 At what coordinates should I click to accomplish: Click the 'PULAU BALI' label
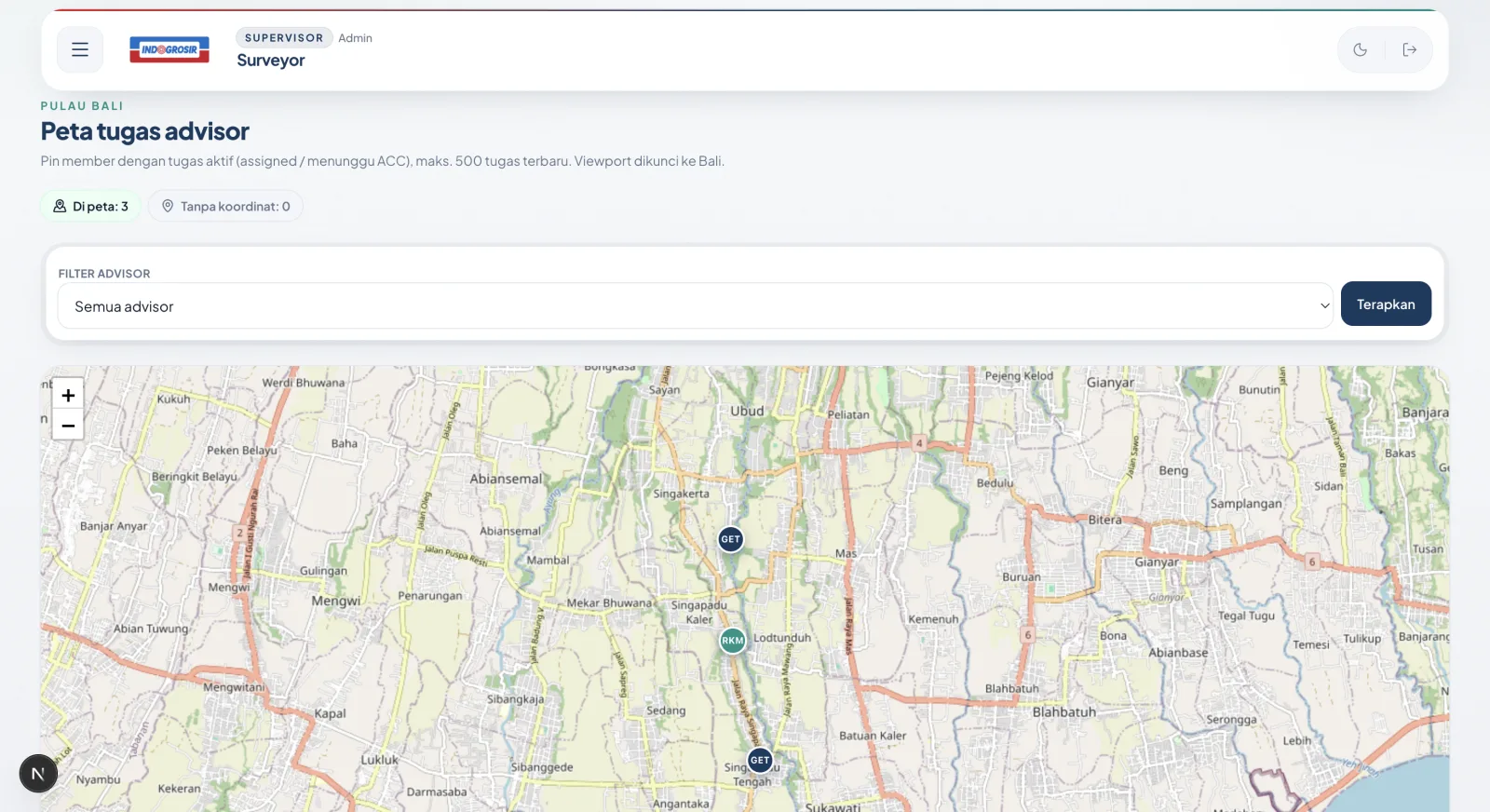[82, 106]
